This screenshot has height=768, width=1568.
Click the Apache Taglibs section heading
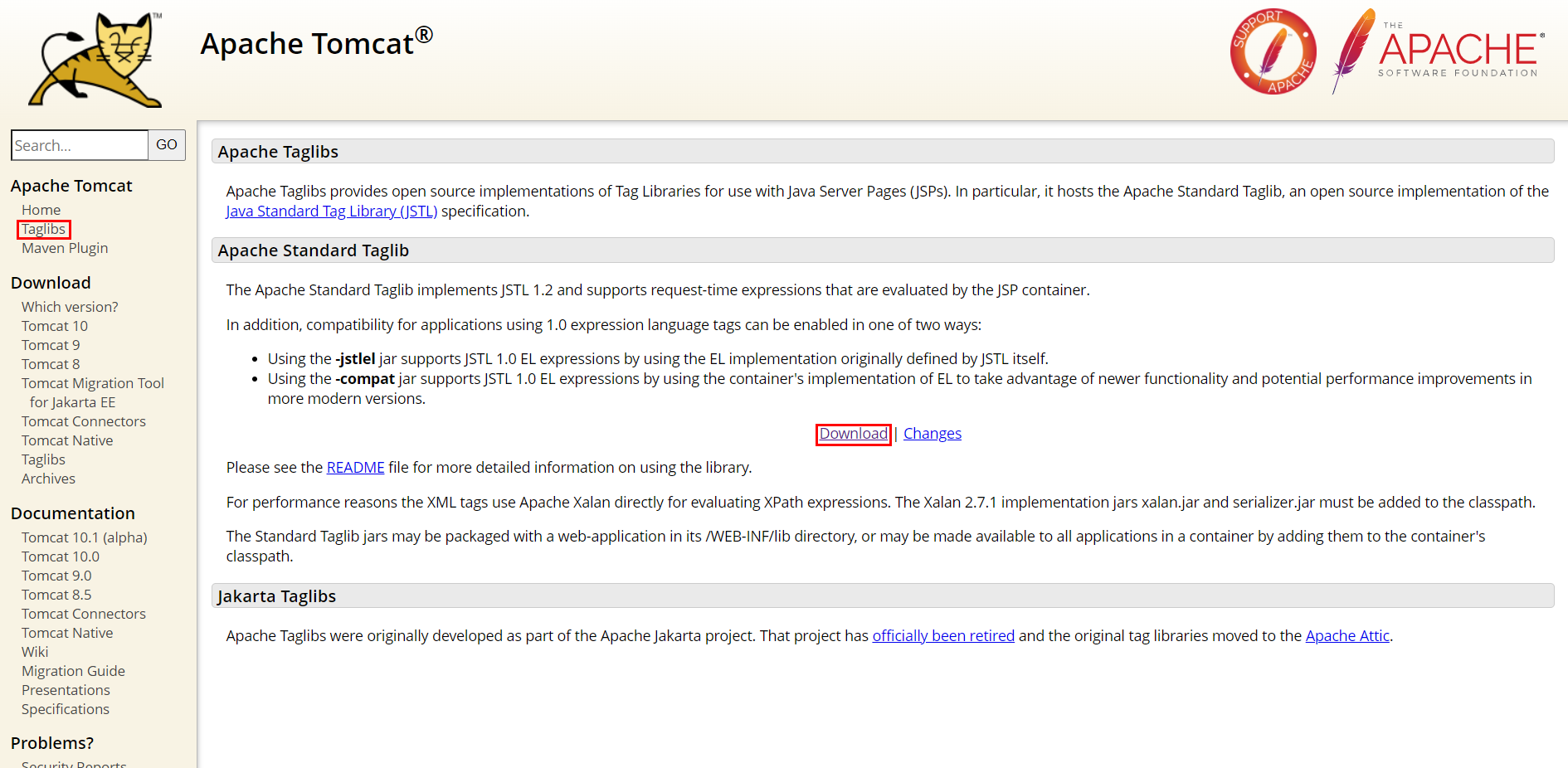point(278,152)
